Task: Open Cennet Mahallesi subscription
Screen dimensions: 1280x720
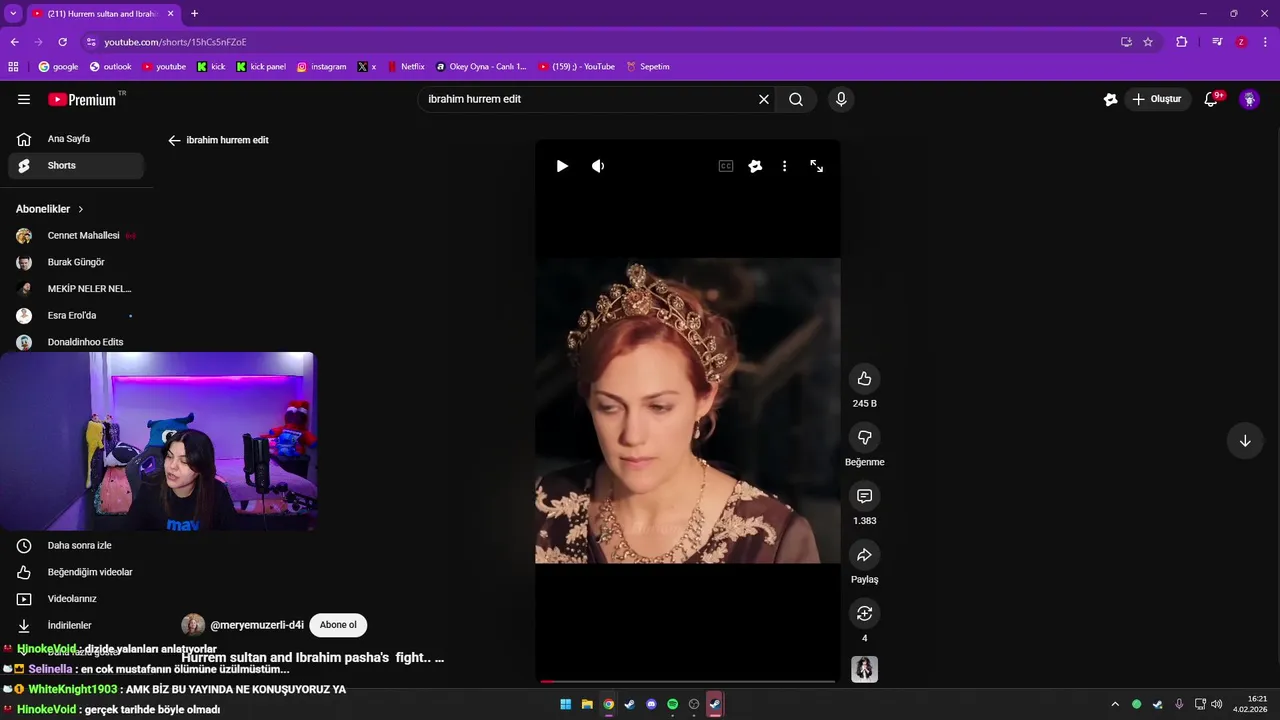Action: pyautogui.click(x=76, y=236)
